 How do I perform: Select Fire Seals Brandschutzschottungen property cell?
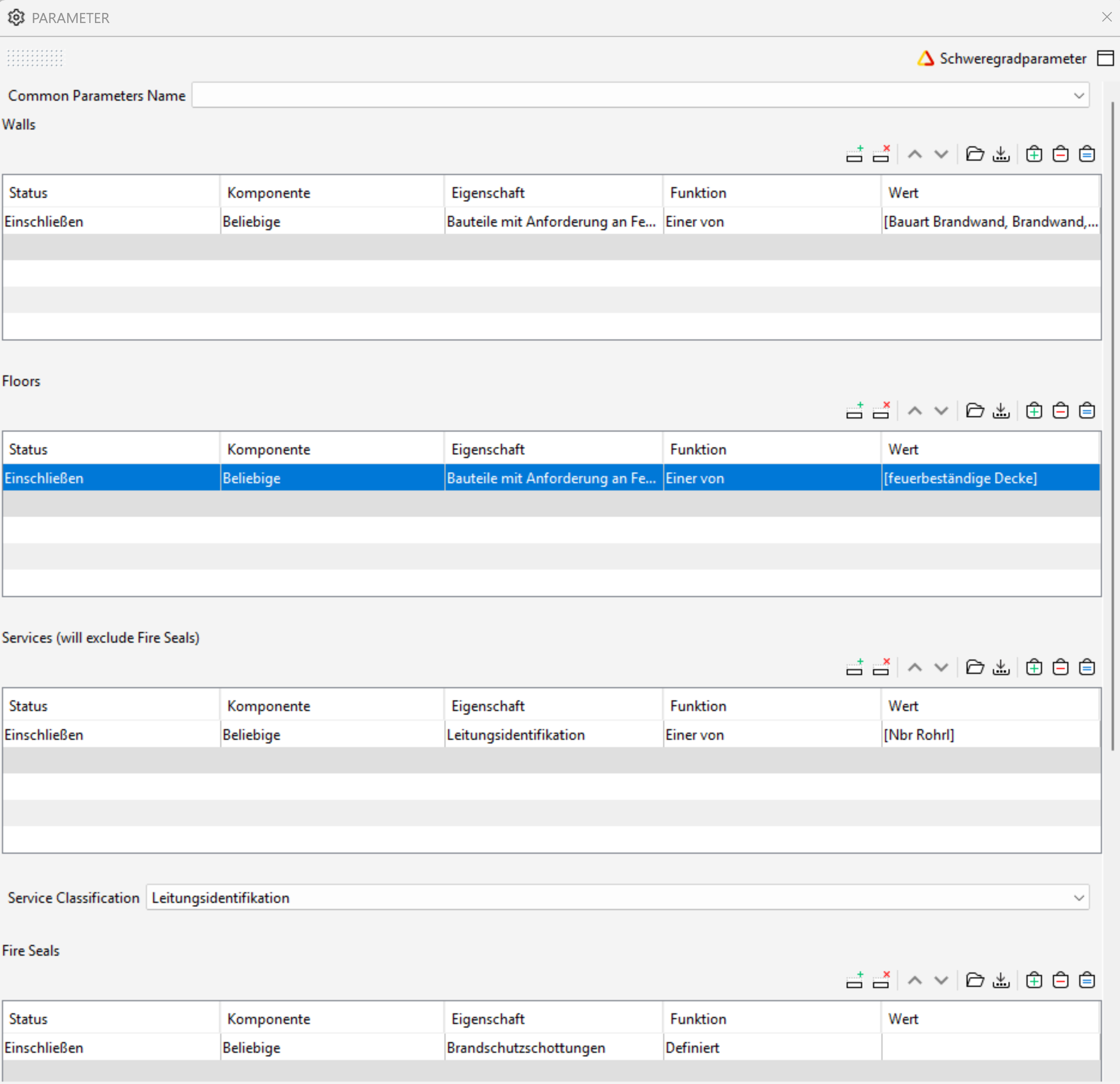pos(553,1048)
